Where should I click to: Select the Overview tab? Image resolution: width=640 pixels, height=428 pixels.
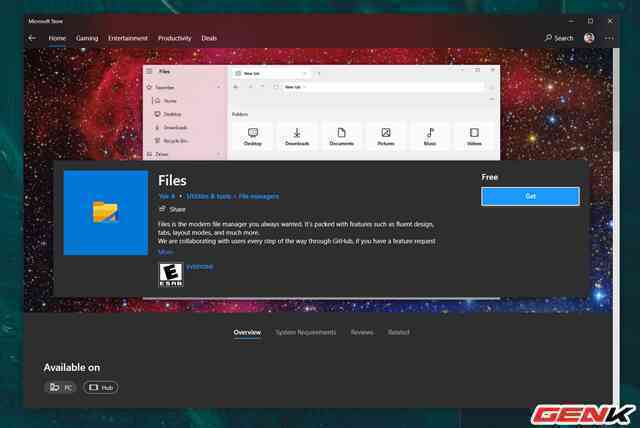tap(247, 332)
